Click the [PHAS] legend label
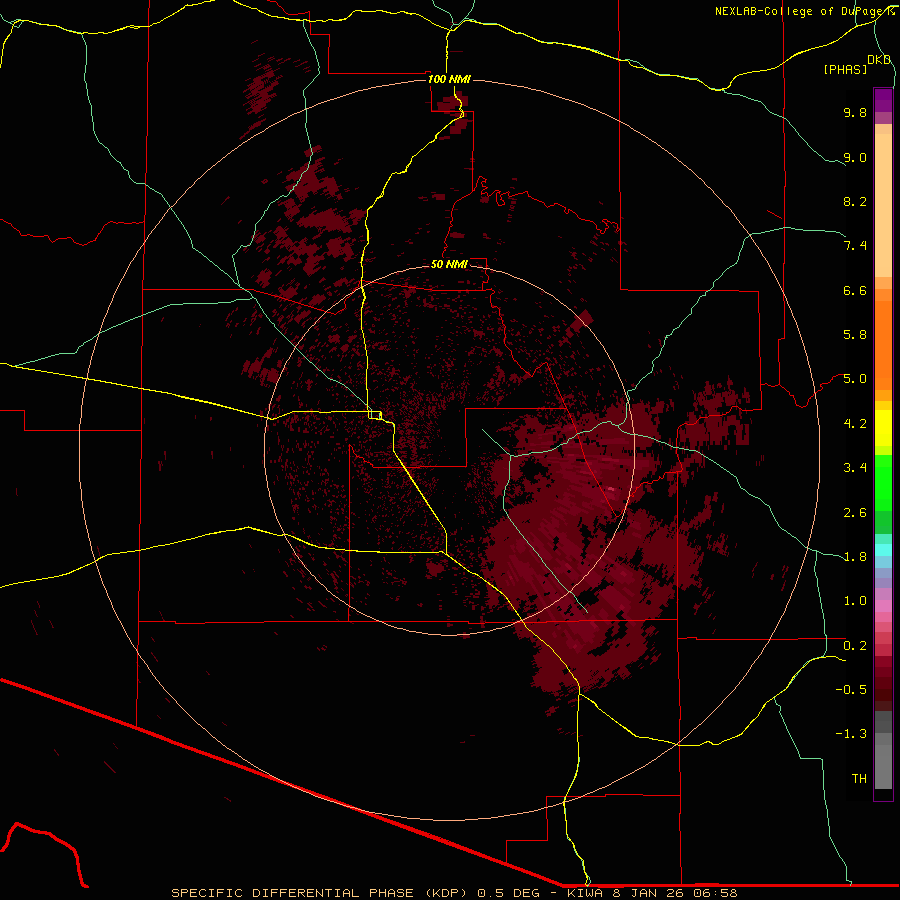 [845, 69]
